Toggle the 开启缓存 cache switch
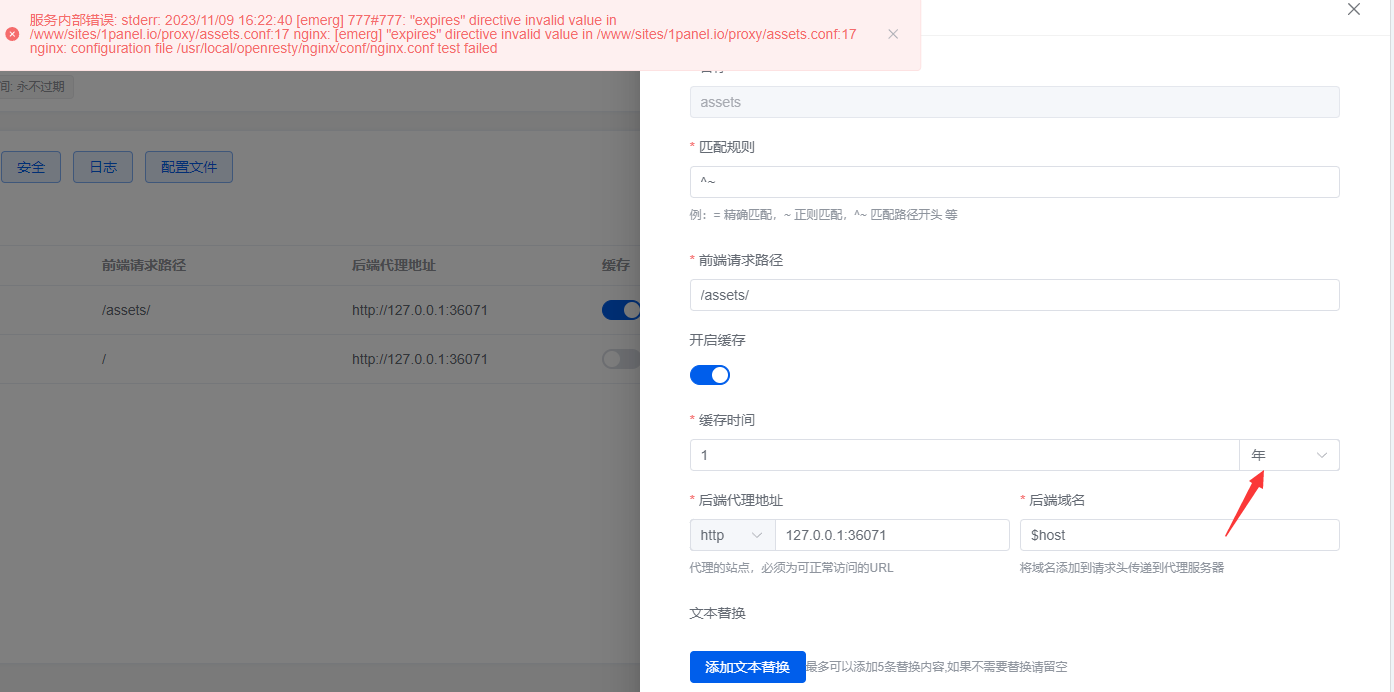This screenshot has width=1394, height=692. click(710, 374)
